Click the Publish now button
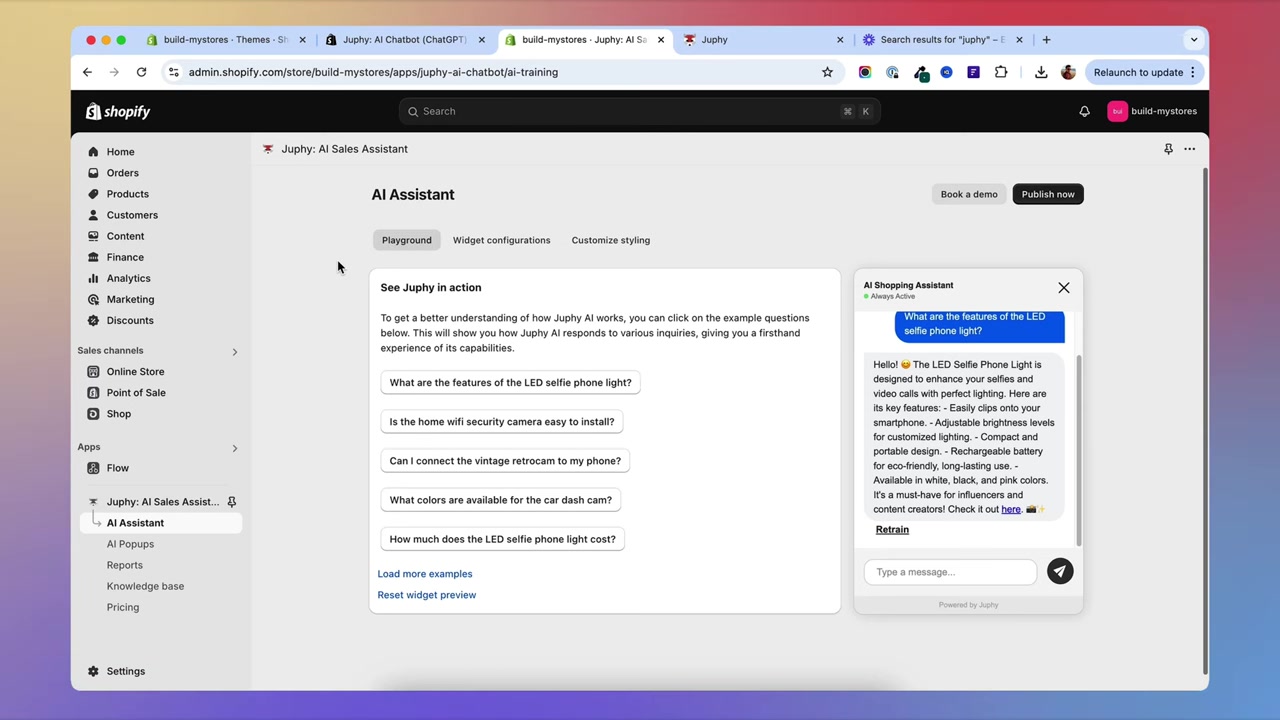Viewport: 1280px width, 720px height. coord(1048,194)
